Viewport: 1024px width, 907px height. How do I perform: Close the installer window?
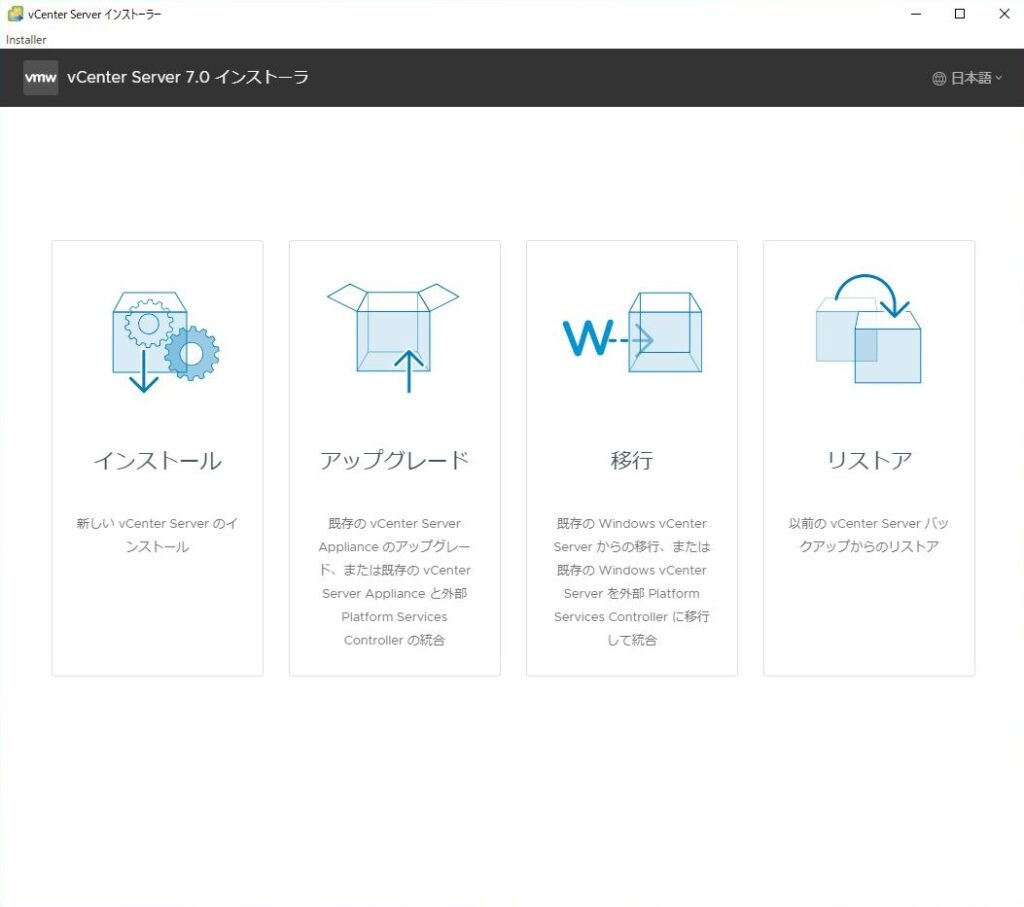(x=1004, y=14)
